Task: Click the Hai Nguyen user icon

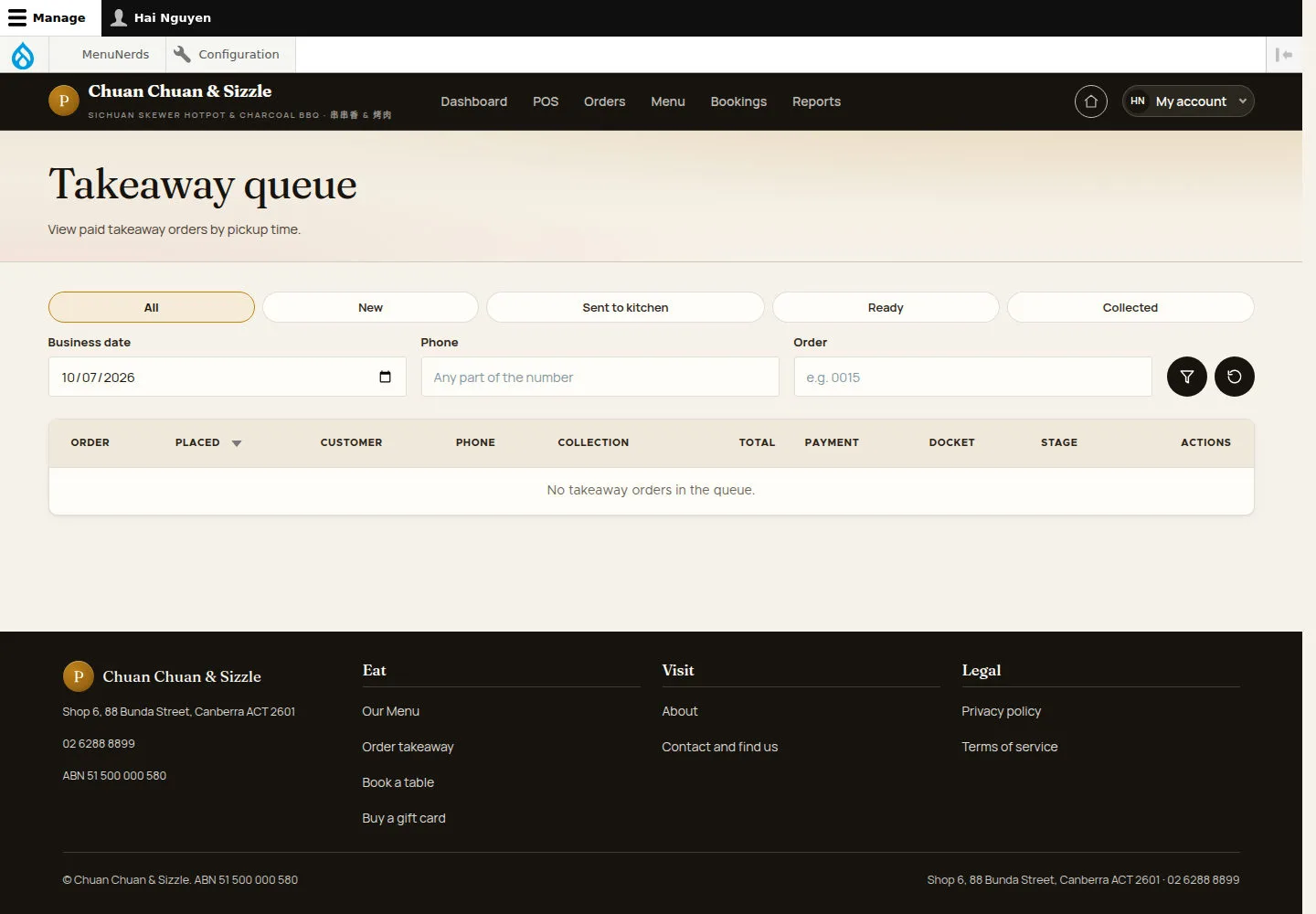Action: point(119,17)
